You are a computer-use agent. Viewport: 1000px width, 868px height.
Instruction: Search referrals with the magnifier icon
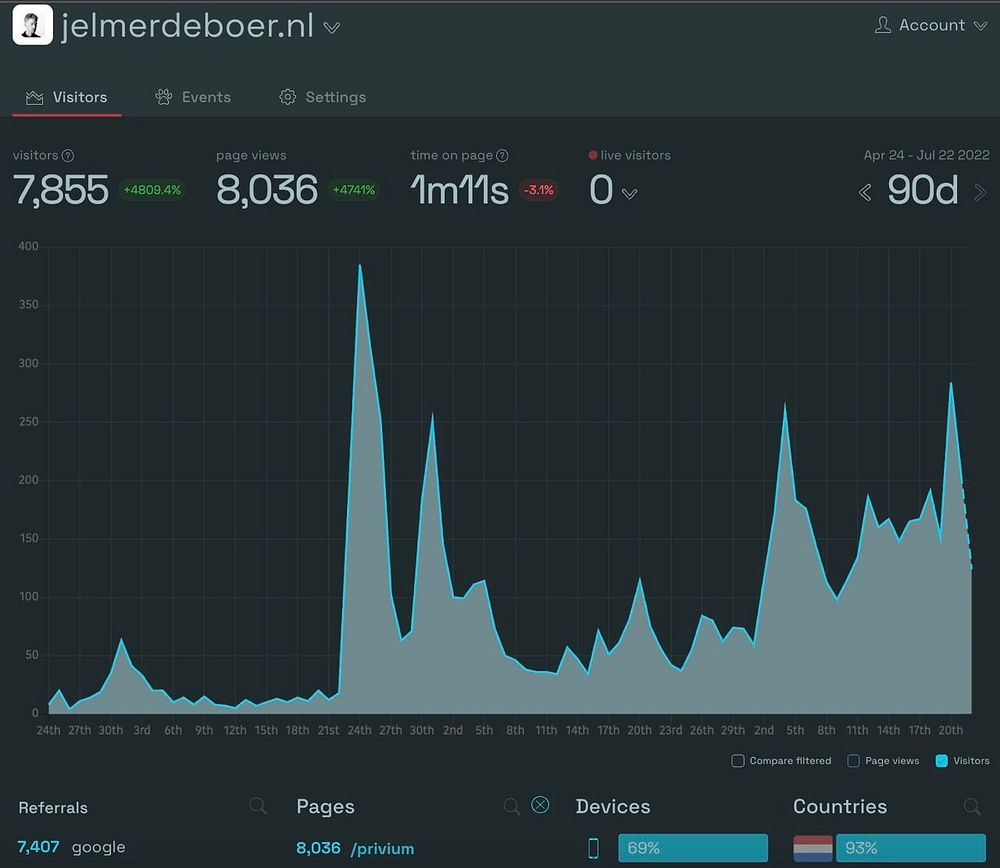click(x=258, y=805)
